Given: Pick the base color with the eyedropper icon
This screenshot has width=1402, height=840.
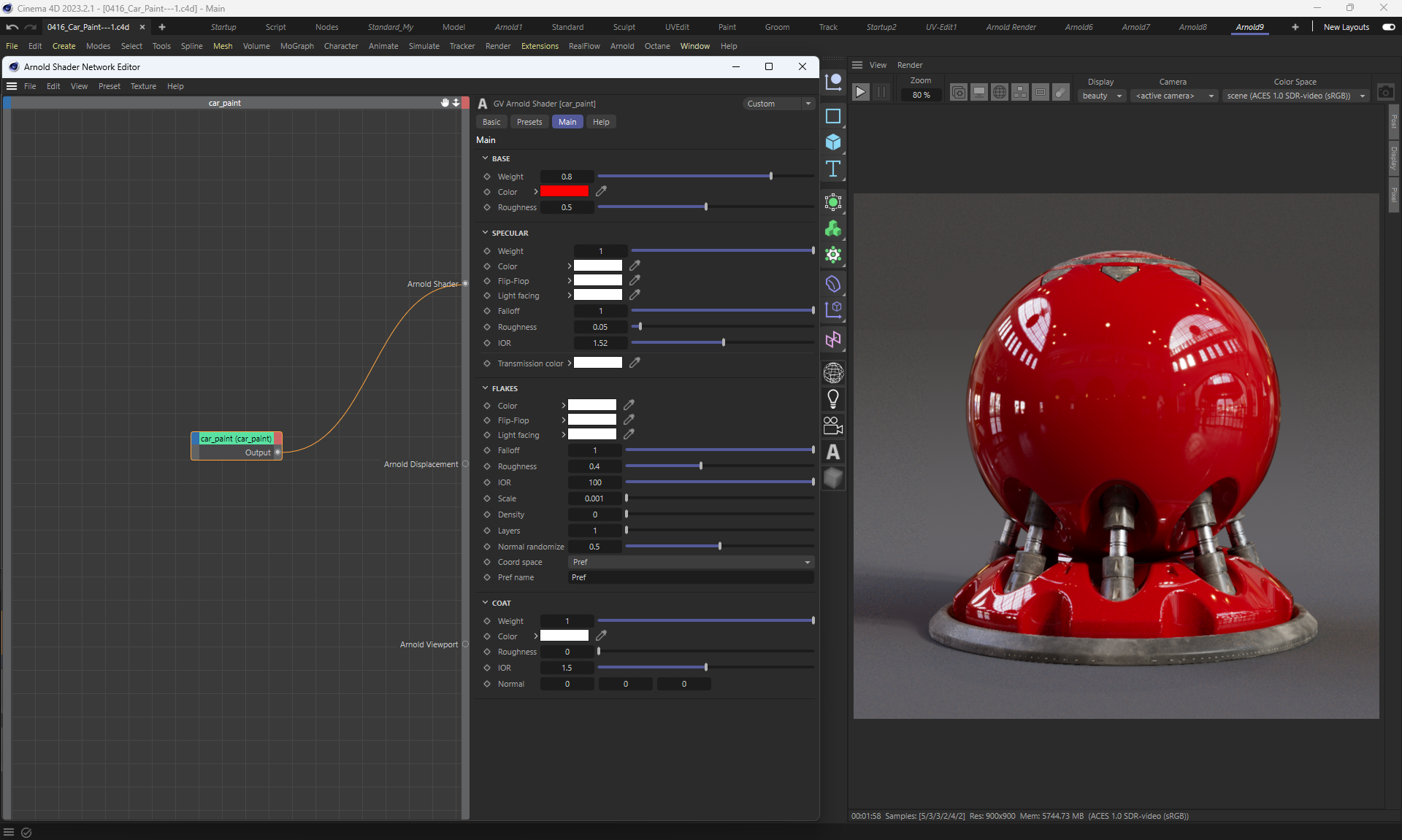Looking at the screenshot, I should pos(601,191).
